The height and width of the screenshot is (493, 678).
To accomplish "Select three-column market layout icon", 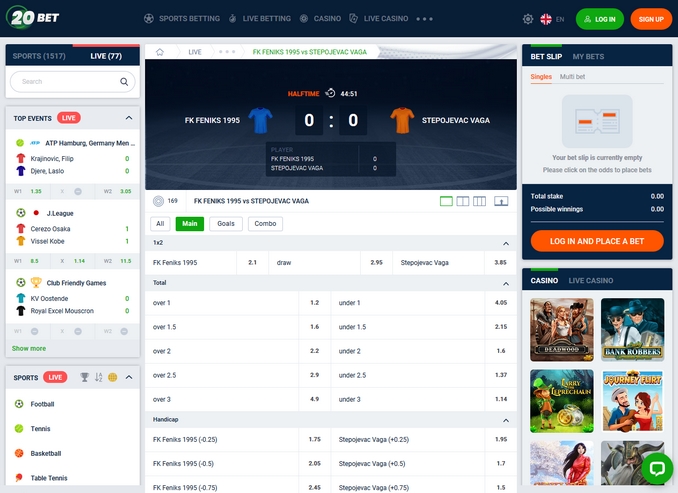I will click(480, 201).
